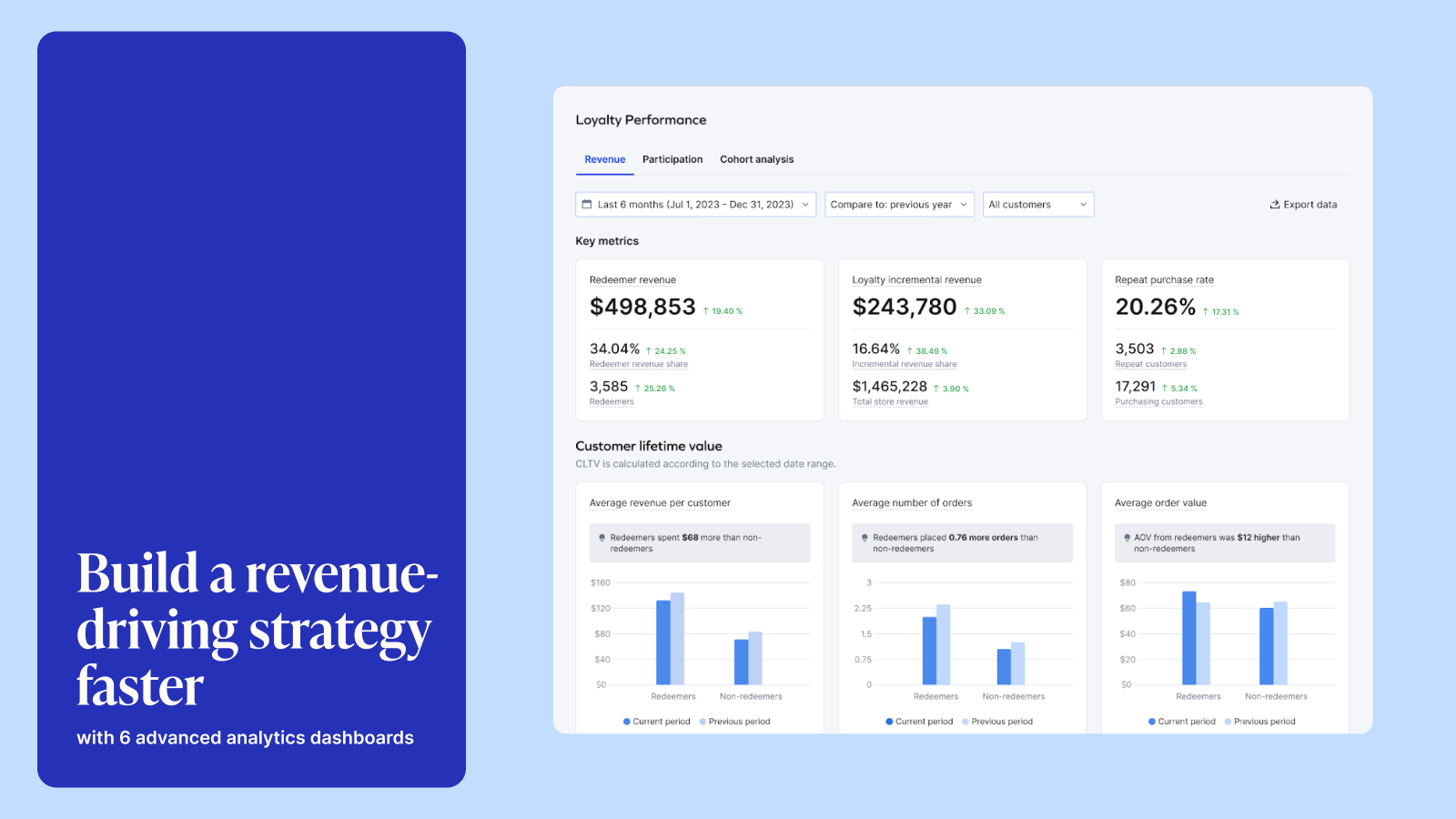The height and width of the screenshot is (819, 1456).
Task: Click the Redeemers metric label under 3,585
Action: [612, 401]
